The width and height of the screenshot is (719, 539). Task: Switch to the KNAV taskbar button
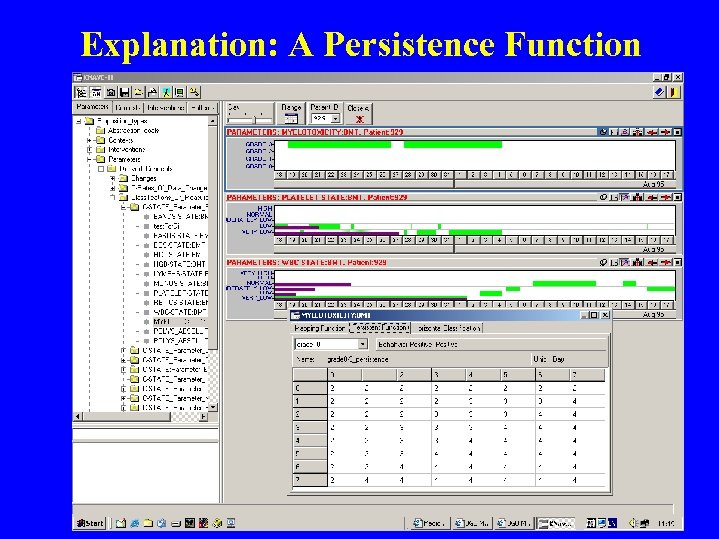(556, 523)
